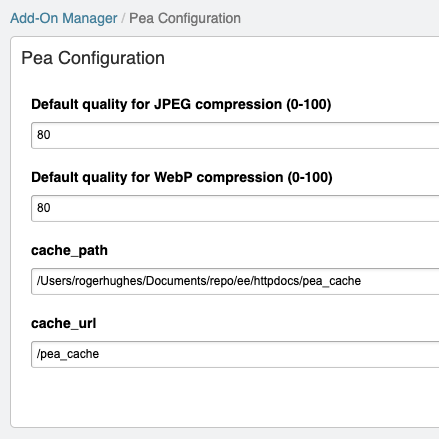Click the JPEG compression quality label
The image size is (439, 439).
(x=181, y=104)
